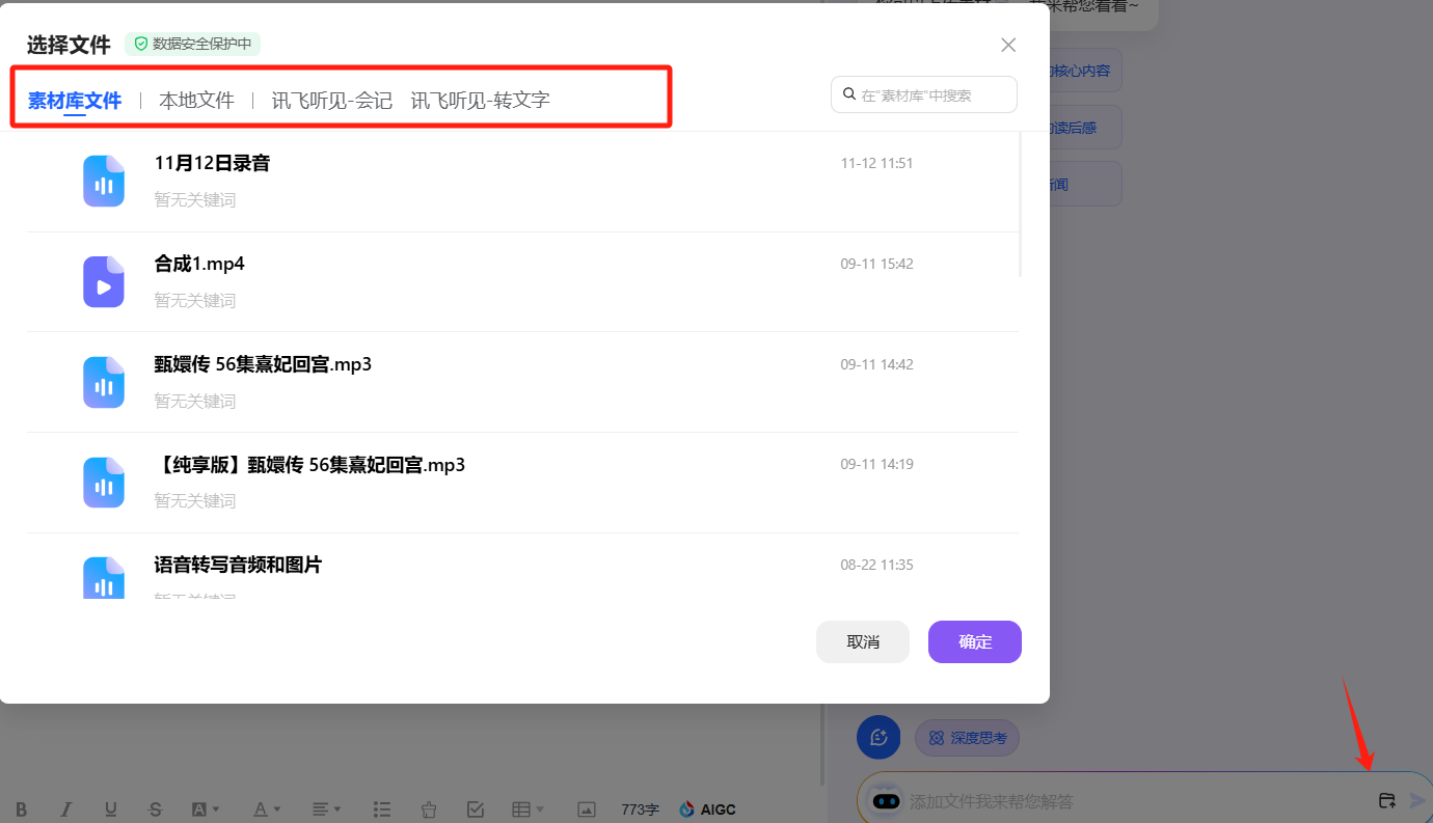The height and width of the screenshot is (823, 1433).
Task: Choose the file 【纯享版】甄嬛传 56集熹妃回宫.mp3
Action: click(309, 465)
